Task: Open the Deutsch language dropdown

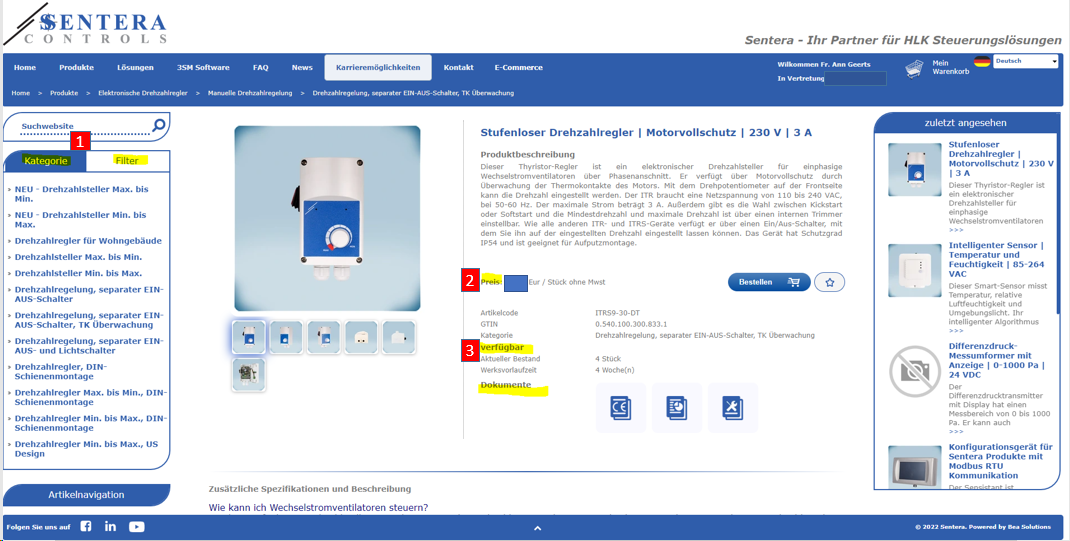Action: (1026, 61)
